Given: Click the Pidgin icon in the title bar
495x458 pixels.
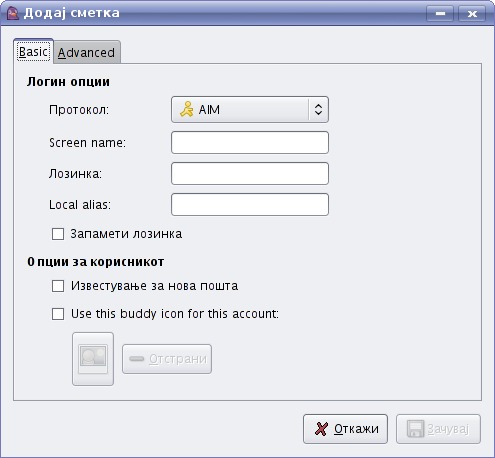Looking at the screenshot, I should (13, 13).
